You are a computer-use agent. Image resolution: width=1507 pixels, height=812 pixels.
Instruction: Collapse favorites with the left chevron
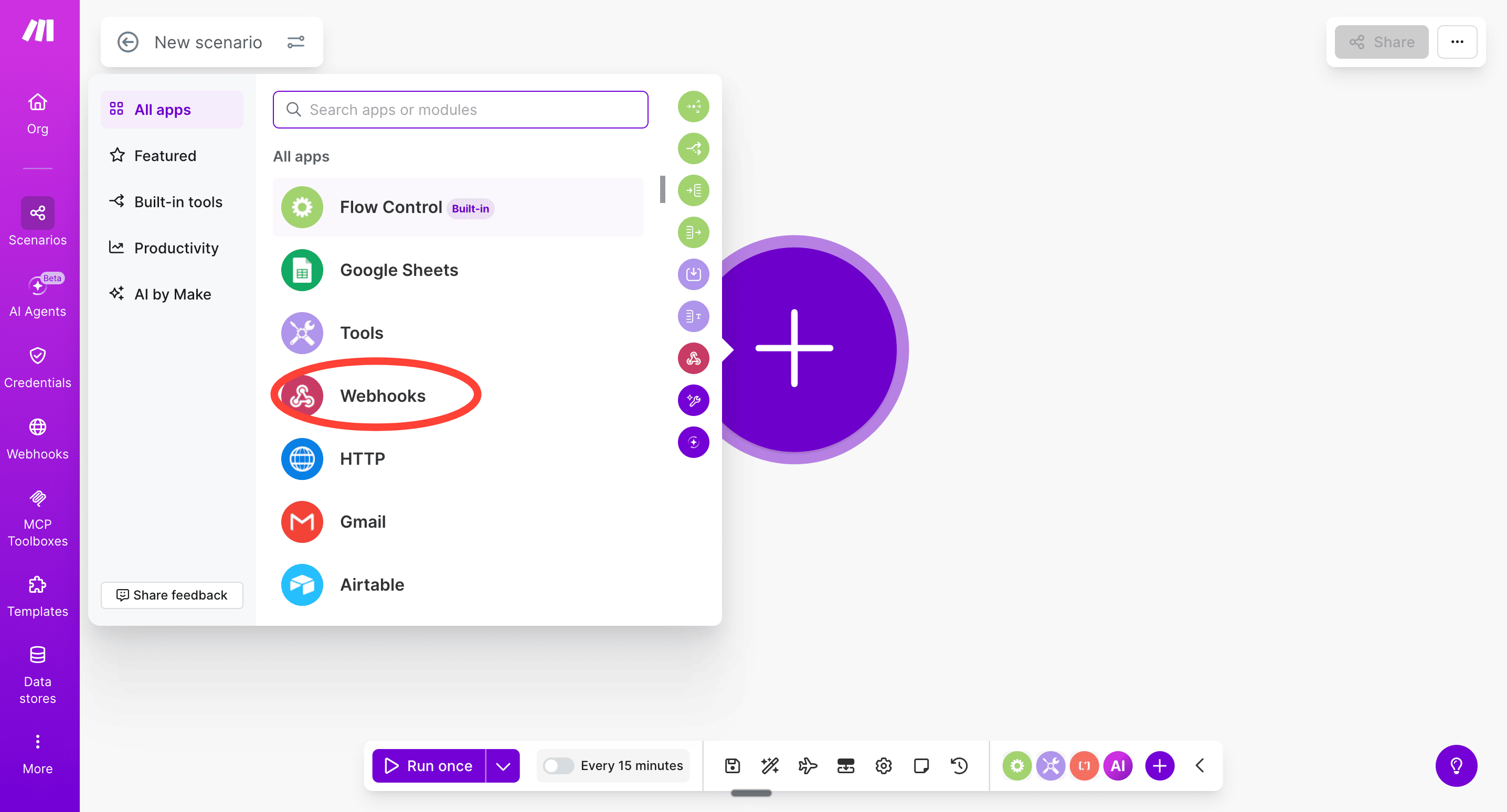point(1200,766)
